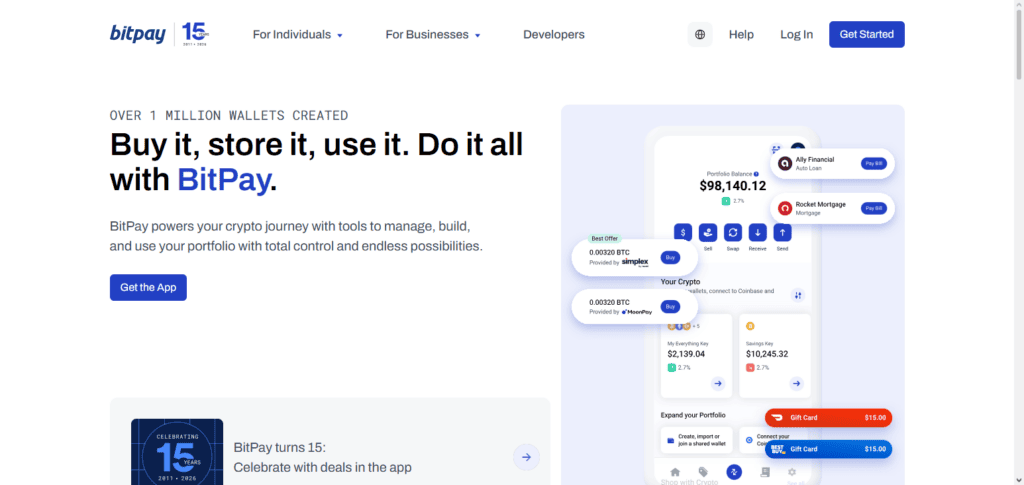
Task: Tap the Swap icon in app mockup
Action: [x=733, y=232]
